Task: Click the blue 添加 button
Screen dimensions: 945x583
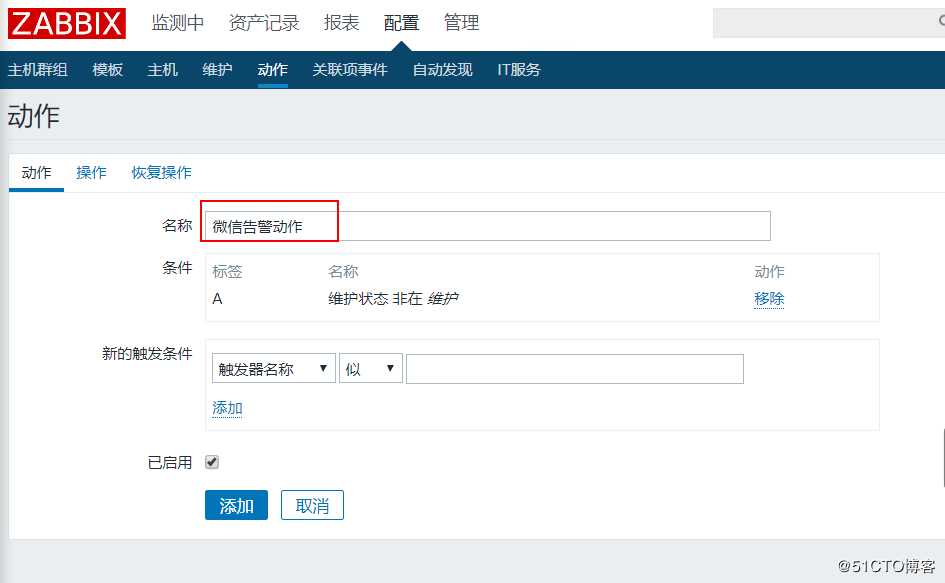Action: (x=236, y=505)
